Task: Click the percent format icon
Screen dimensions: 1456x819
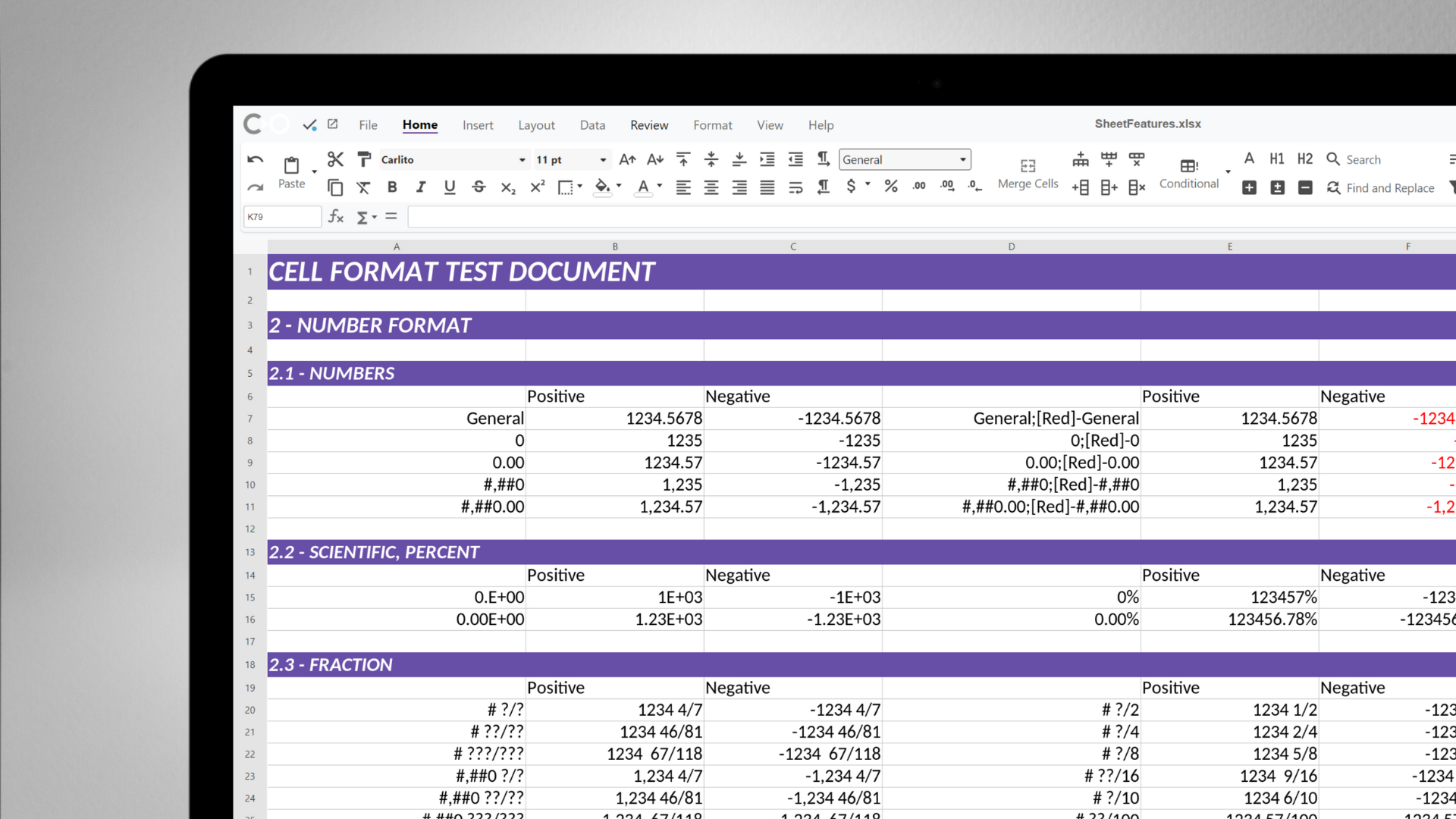Action: 890,186
